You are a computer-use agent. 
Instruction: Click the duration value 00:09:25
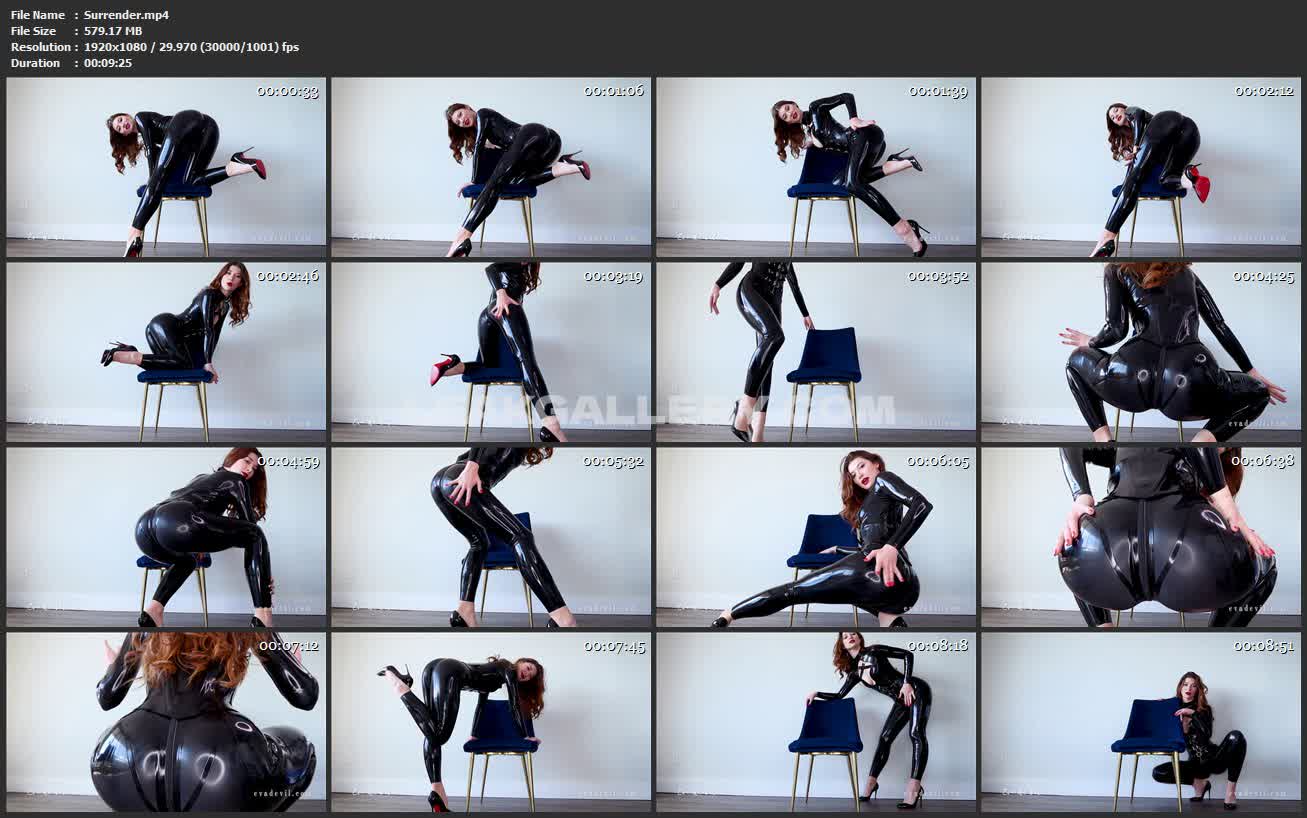click(108, 63)
